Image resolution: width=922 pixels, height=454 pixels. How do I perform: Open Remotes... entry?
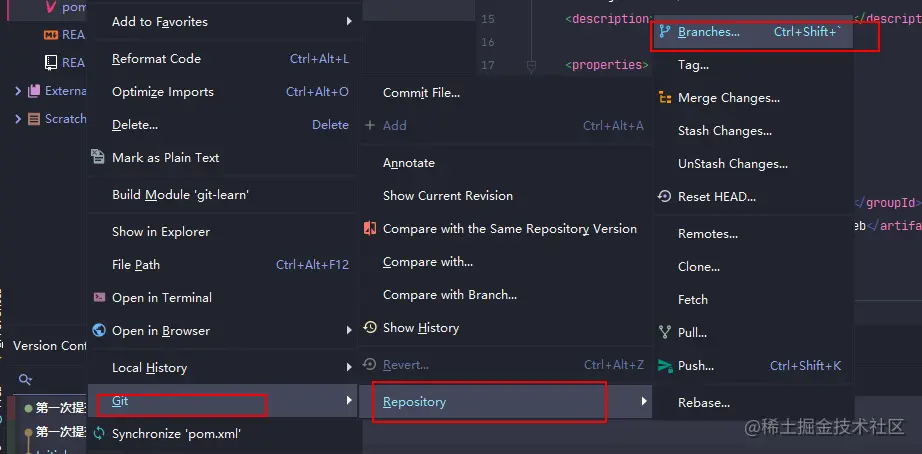753,233
